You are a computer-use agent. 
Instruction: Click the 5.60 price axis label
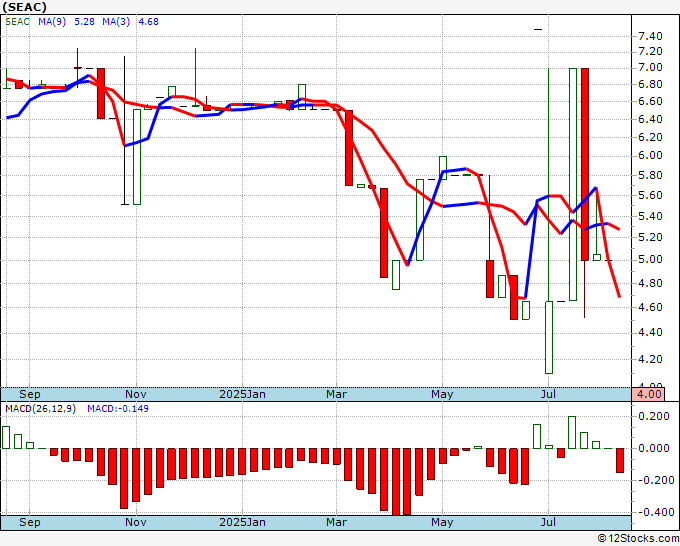point(651,196)
